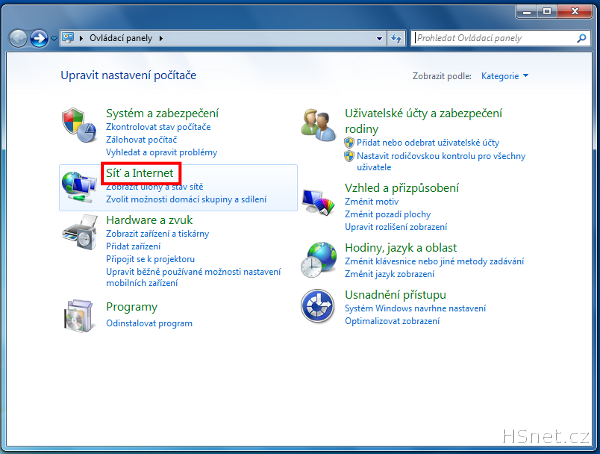Expand arrow before Ovládací panely breadcrumb
Viewport: 600px width, 454px height.
[x=82, y=38]
